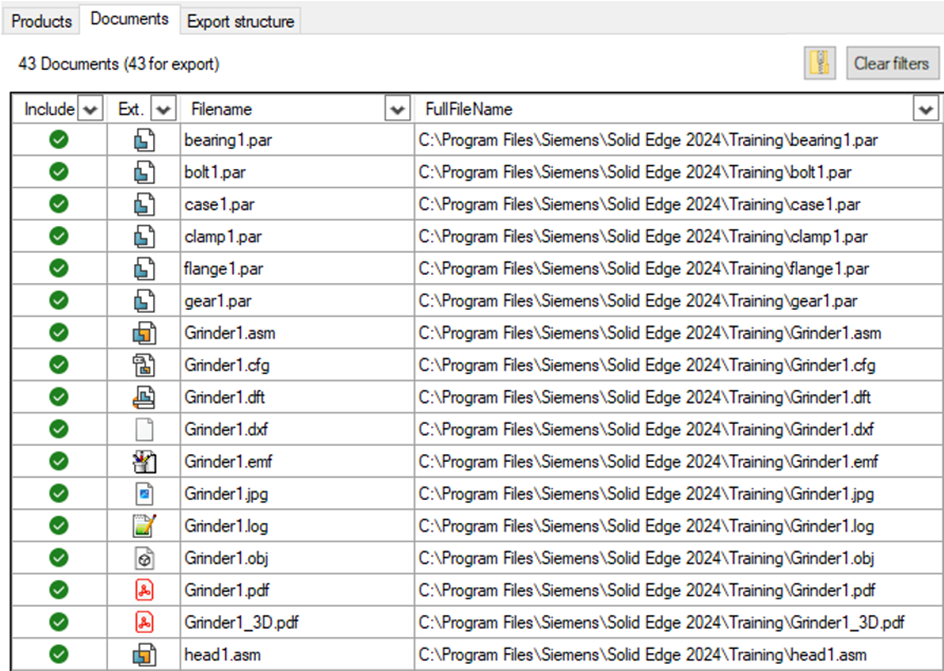Click the part icon for bolt1.par

coord(144,172)
